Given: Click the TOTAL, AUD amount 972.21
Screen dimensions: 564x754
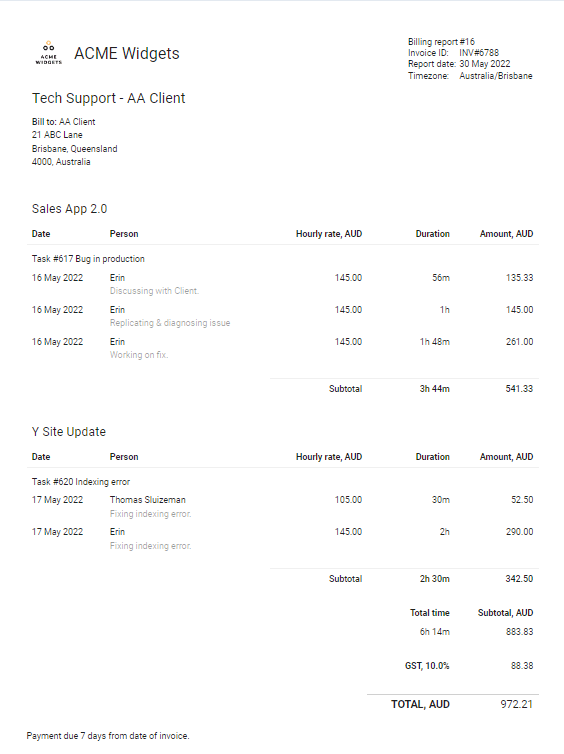Looking at the screenshot, I should click(516, 704).
